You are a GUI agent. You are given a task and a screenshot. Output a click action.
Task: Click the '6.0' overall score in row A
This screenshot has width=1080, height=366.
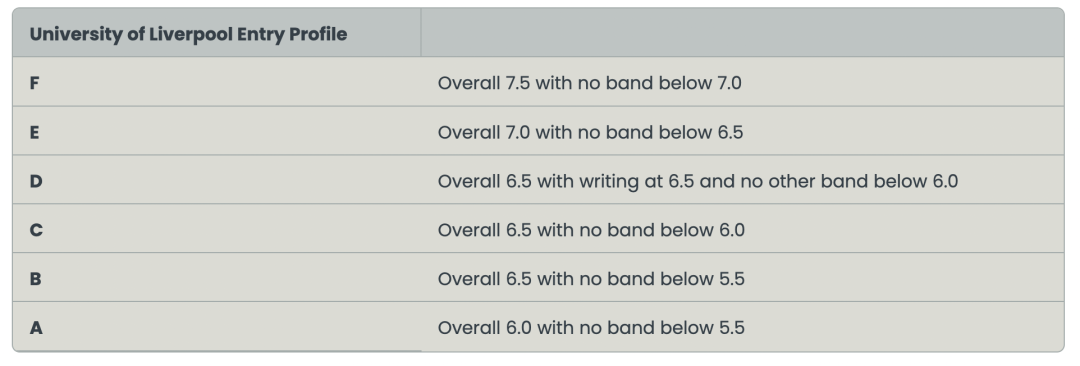[519, 328]
